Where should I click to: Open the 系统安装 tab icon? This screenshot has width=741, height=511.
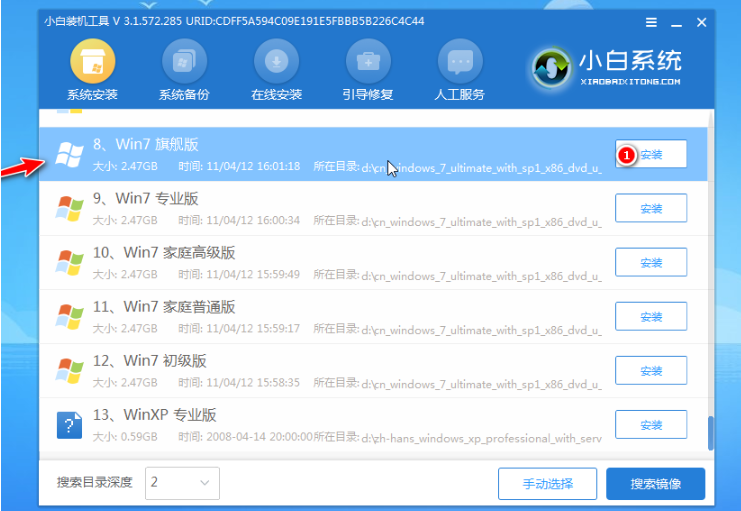[x=93, y=61]
